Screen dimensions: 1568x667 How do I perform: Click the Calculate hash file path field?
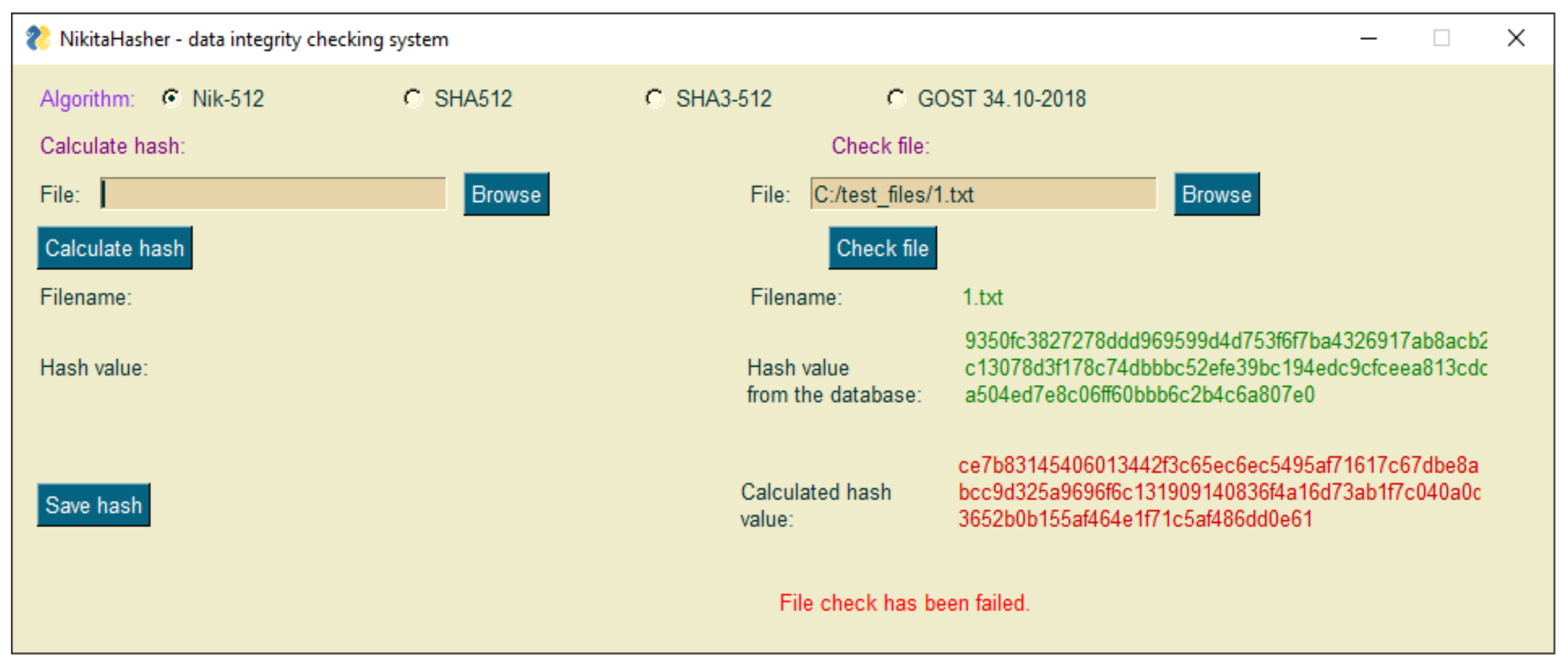pyautogui.click(x=274, y=194)
